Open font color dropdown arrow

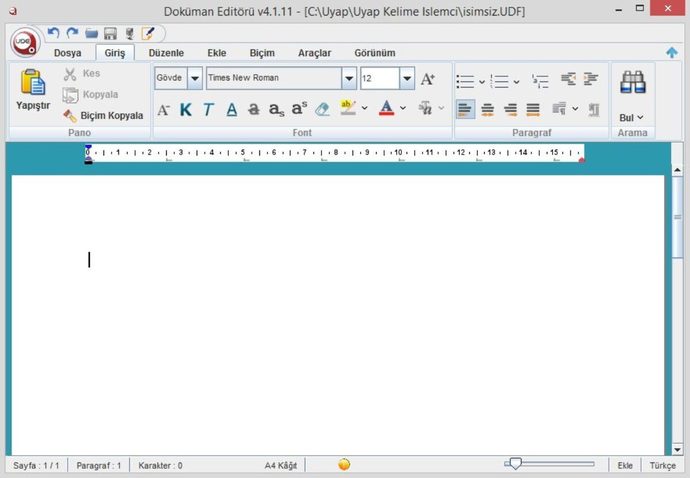coord(403,108)
